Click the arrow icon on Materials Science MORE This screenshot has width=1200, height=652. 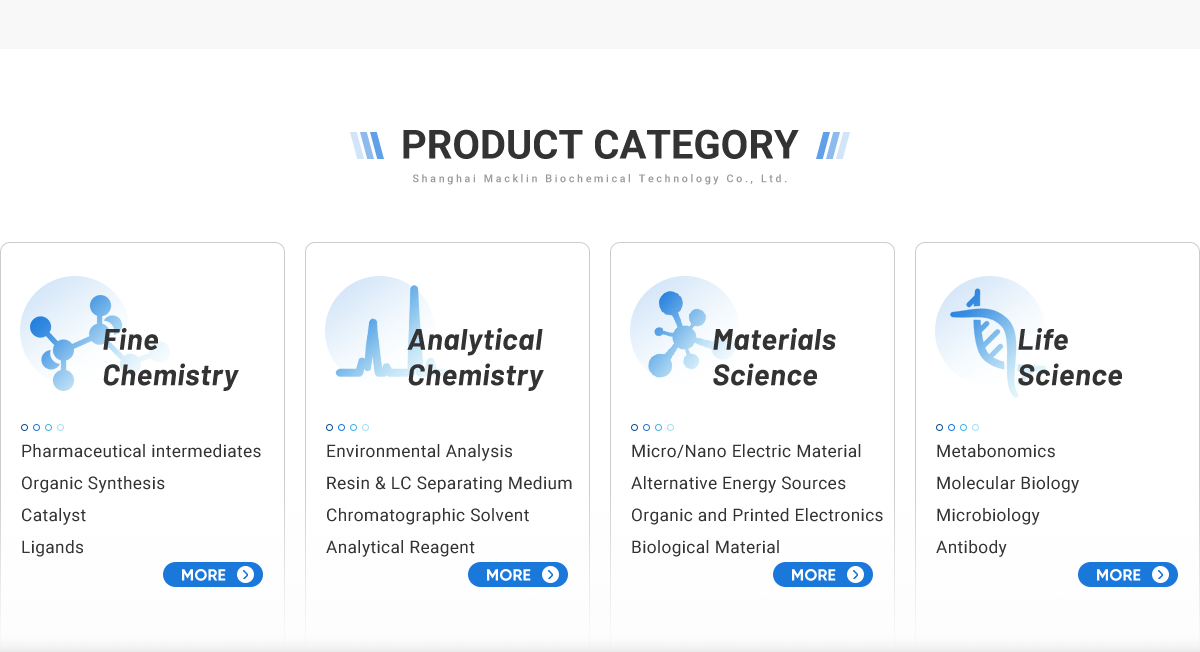point(855,575)
